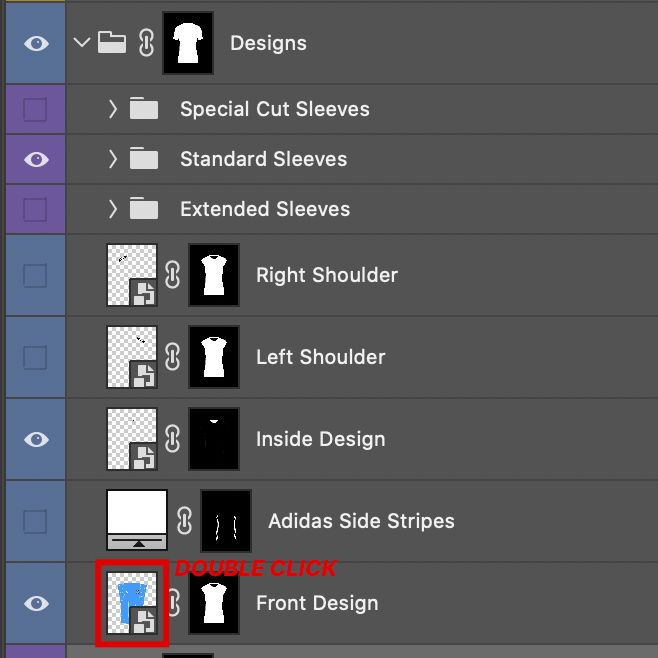Viewport: 658px width, 658px height.
Task: Select the Front Design smart object thumbnail
Action: 132,603
